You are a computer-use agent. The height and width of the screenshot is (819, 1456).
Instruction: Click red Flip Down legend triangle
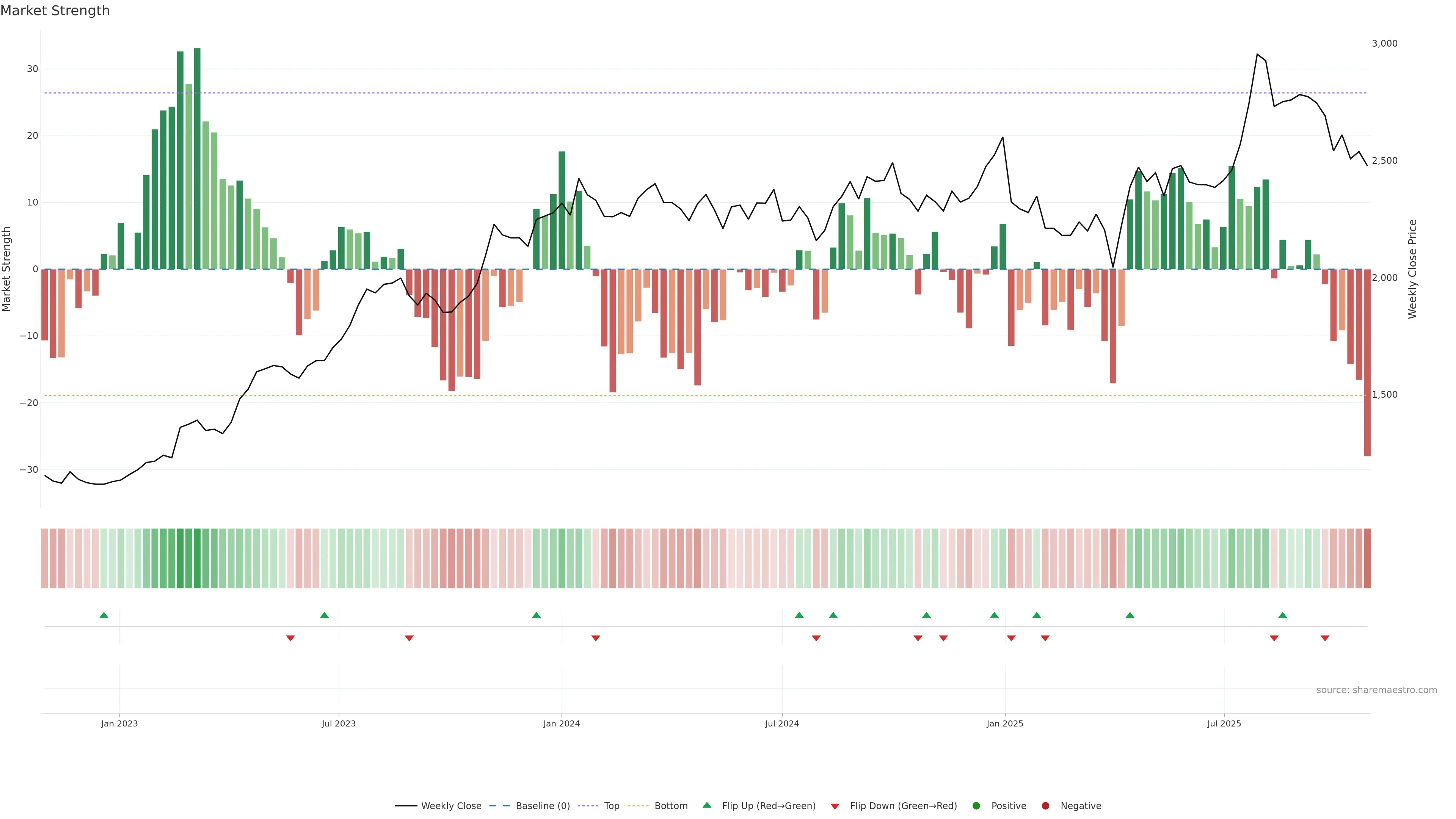835,806
